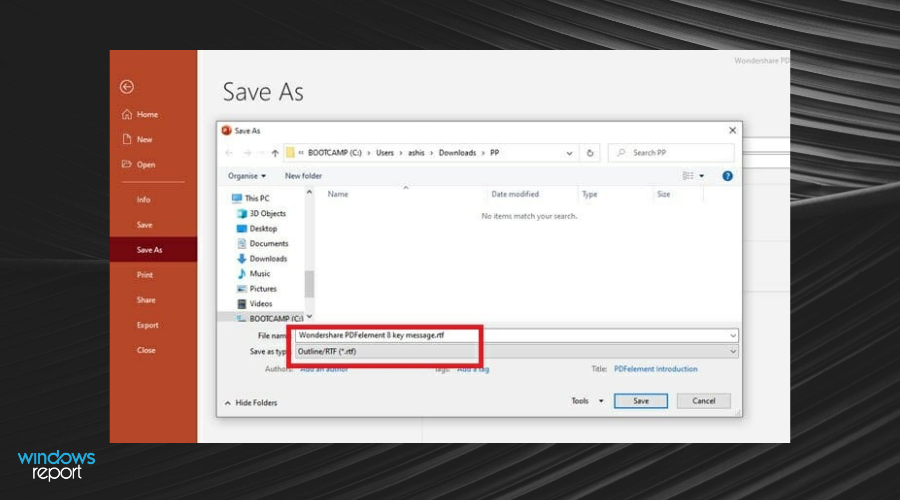Click PP in the address breadcrumb
The width and height of the screenshot is (900, 500).
pos(494,153)
